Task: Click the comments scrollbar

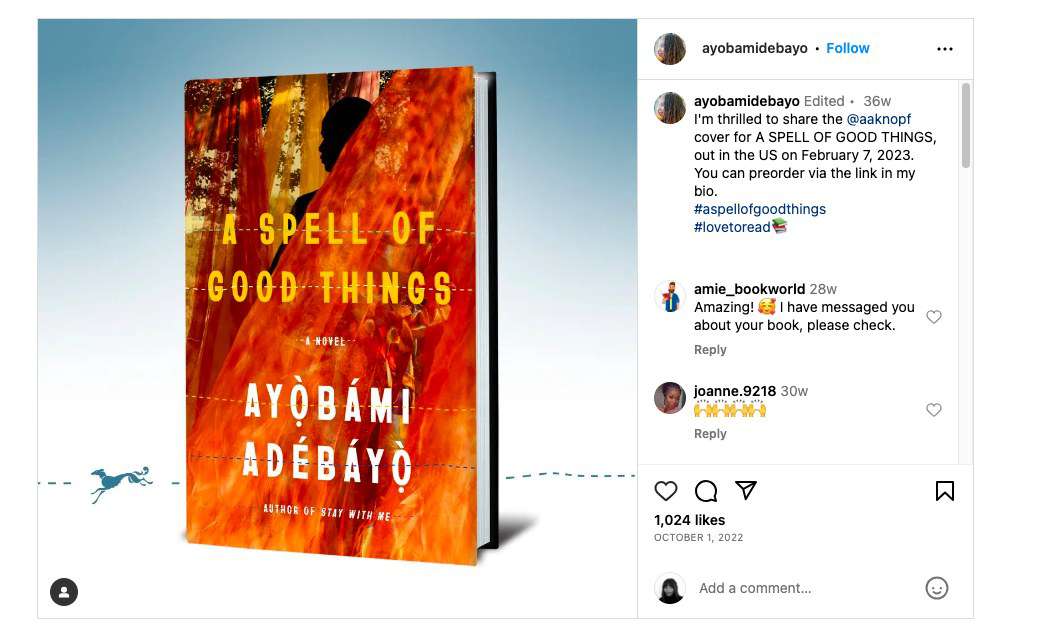Action: point(966,125)
